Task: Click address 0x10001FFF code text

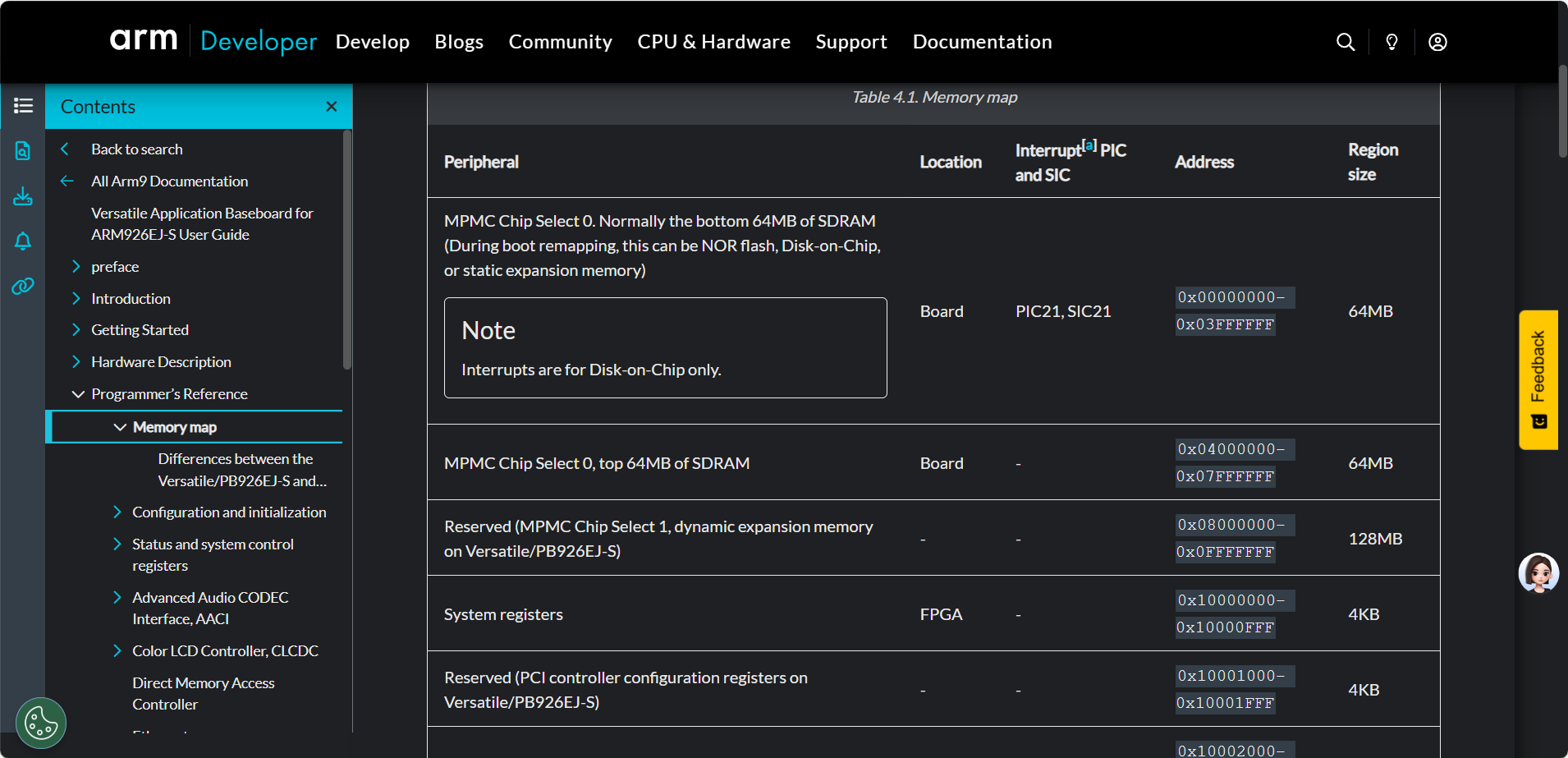Action: (x=1226, y=703)
